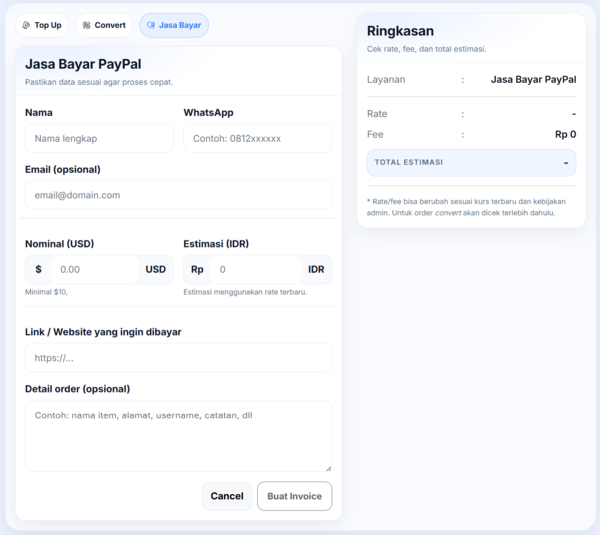The width and height of the screenshot is (600, 535).
Task: Click the TOTAL ESTIMASI summary box
Action: (x=471, y=163)
